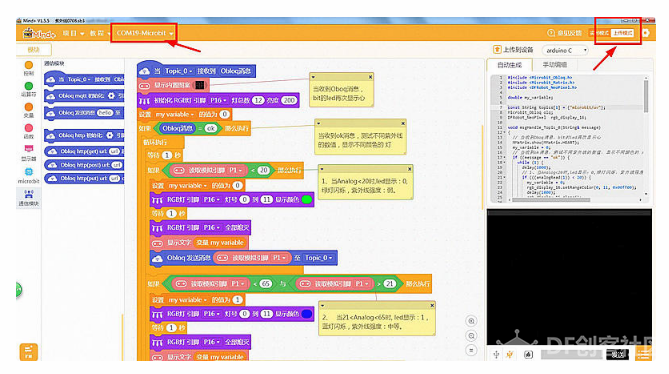Click the Obloq send message palette block
Screen dimensions: 669x374
point(84,113)
